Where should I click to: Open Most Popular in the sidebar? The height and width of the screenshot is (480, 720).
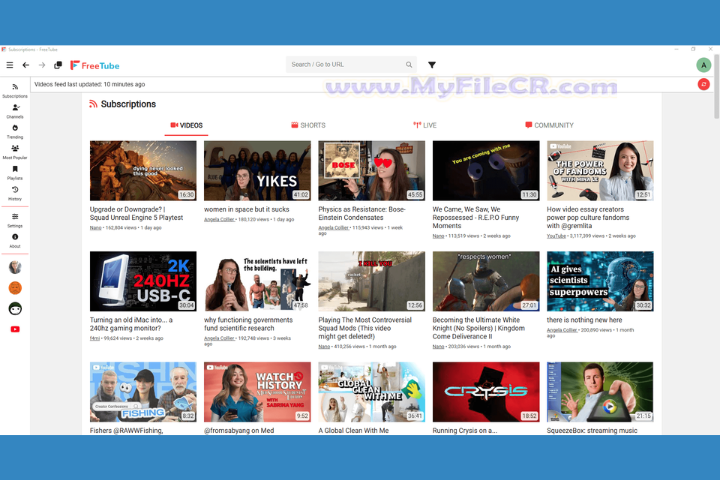(x=15, y=152)
